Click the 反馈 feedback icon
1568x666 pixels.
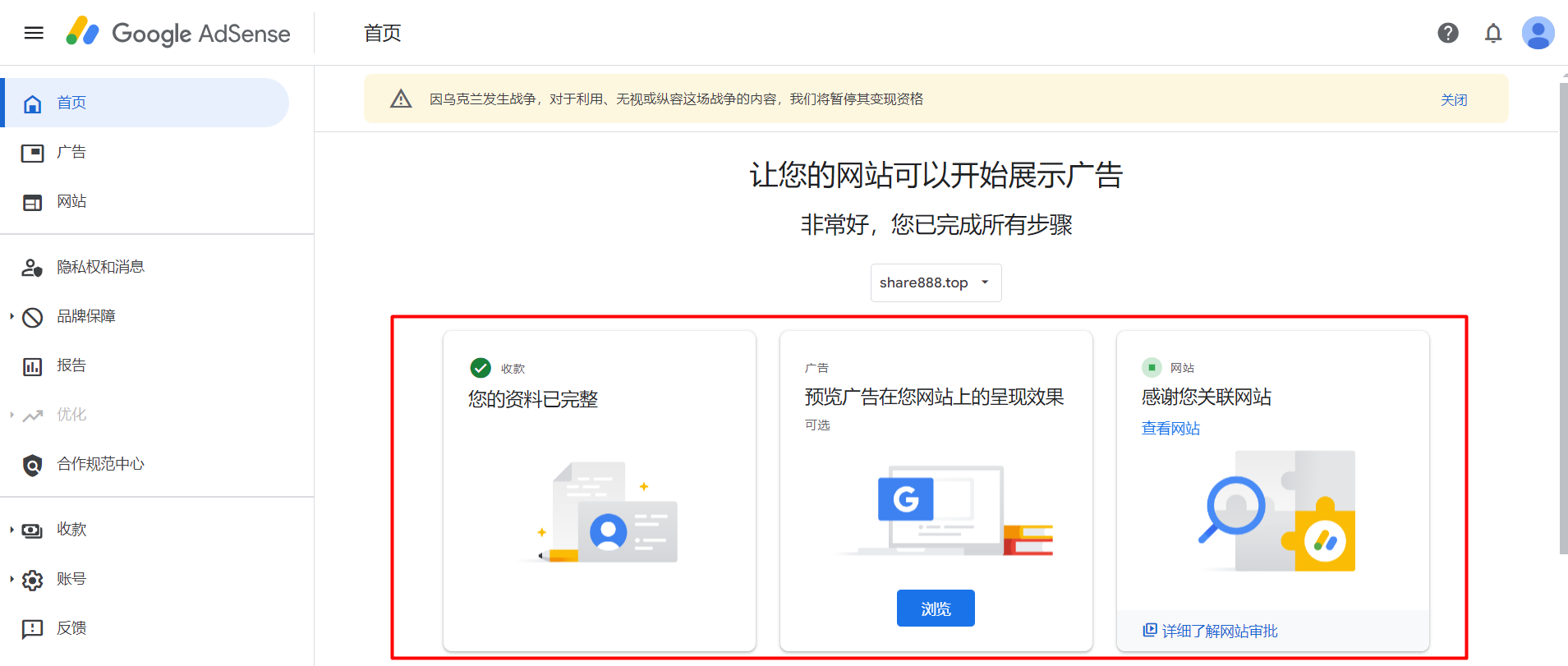pyautogui.click(x=33, y=629)
